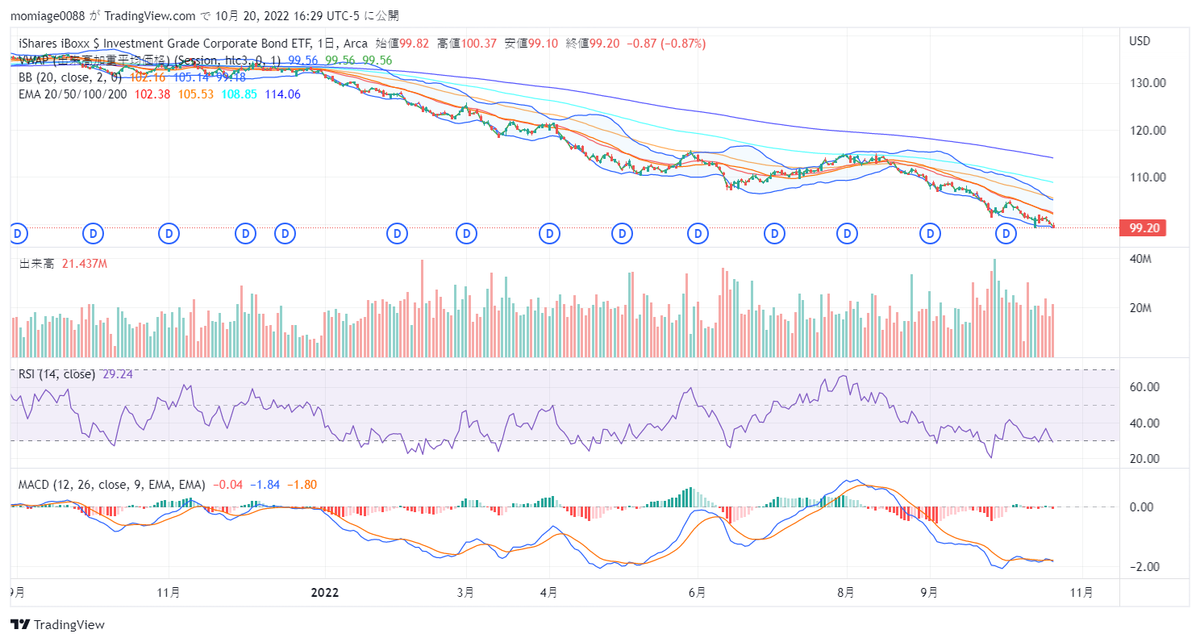
Task: Click the 20M volume axis label
Action: tap(1141, 308)
